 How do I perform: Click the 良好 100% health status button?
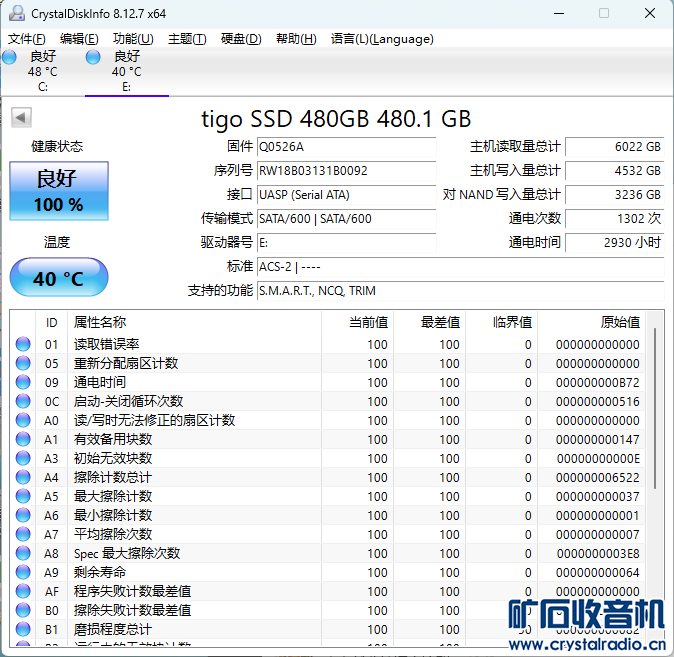click(x=59, y=191)
